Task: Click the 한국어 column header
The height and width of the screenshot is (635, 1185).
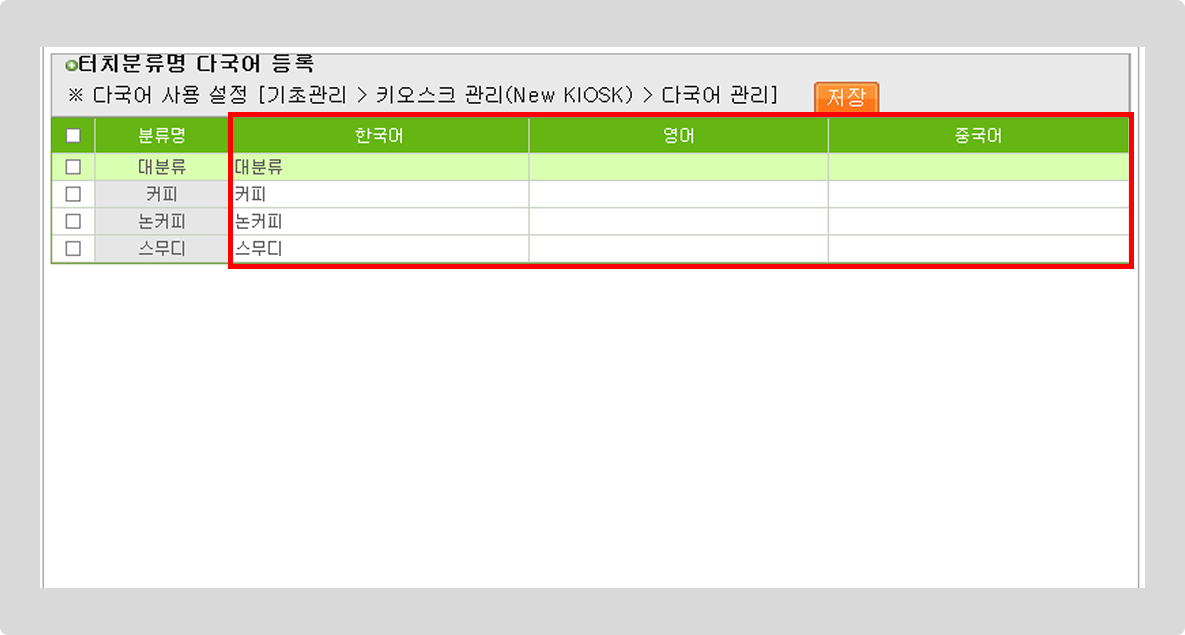Action: 379,136
